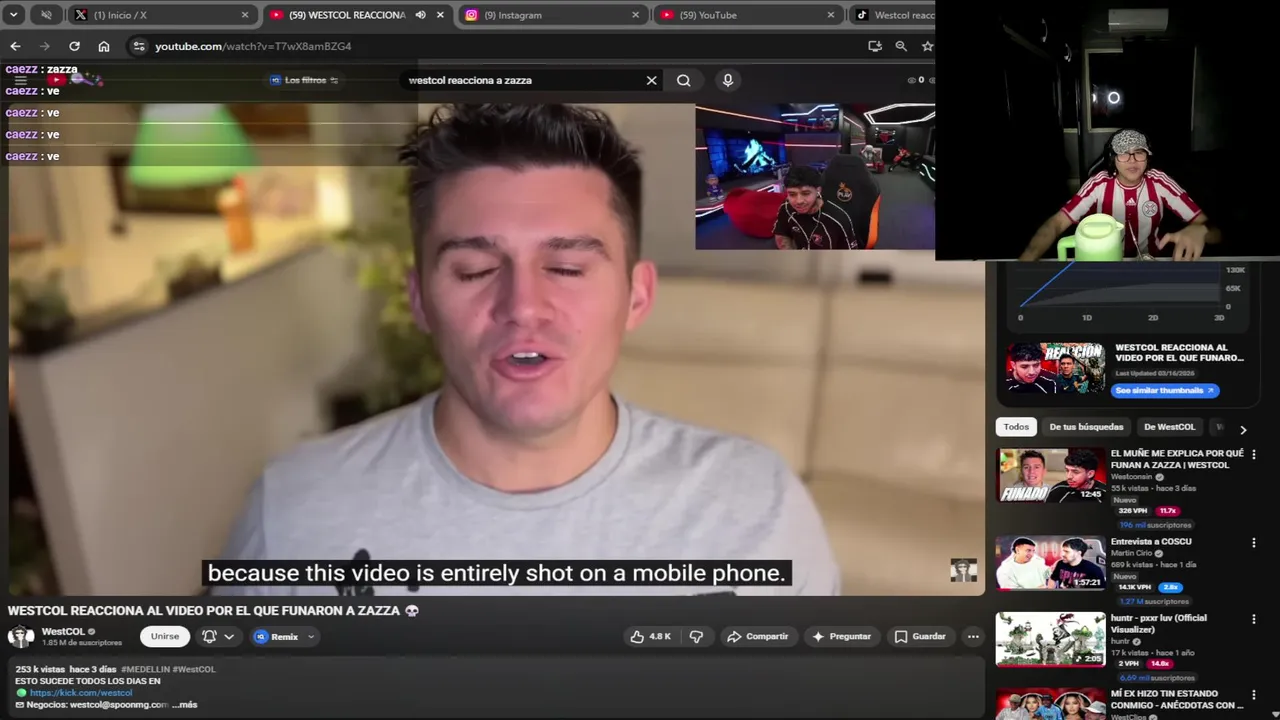Close the (59) YouTube tab
The height and width of the screenshot is (720, 1280).
[x=830, y=15]
